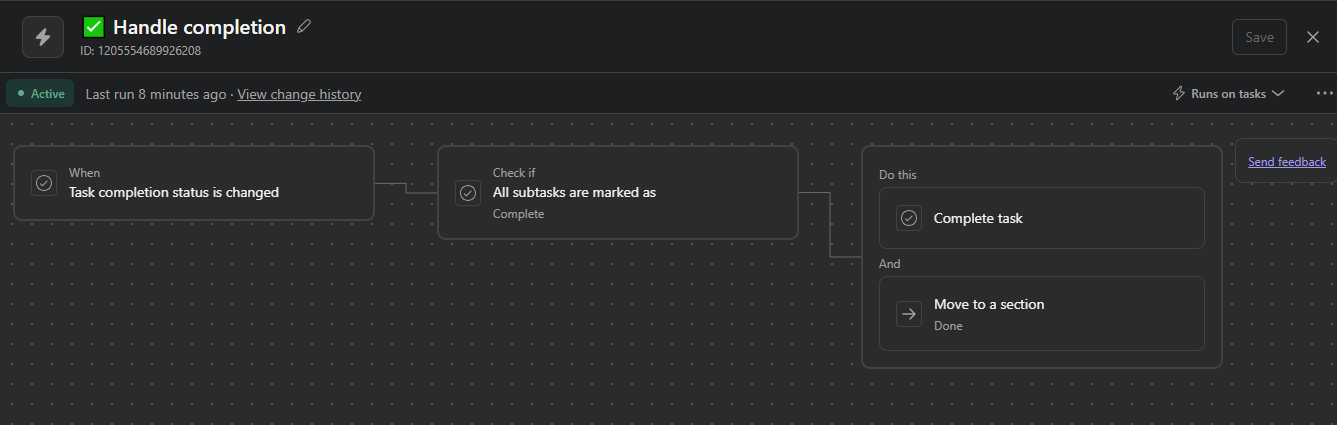
Task: Open the View change history link
Action: point(299,94)
